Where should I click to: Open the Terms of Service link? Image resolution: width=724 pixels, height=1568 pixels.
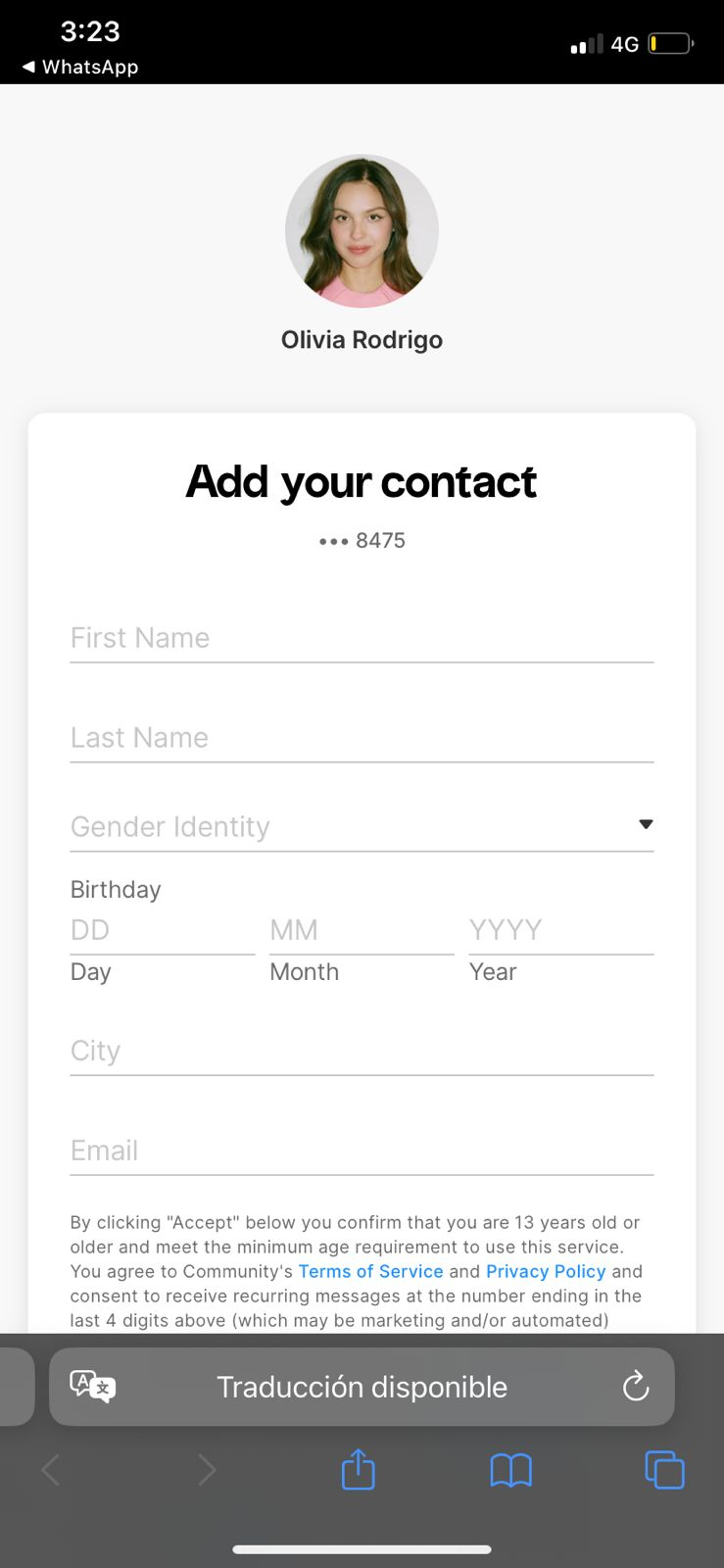370,1271
